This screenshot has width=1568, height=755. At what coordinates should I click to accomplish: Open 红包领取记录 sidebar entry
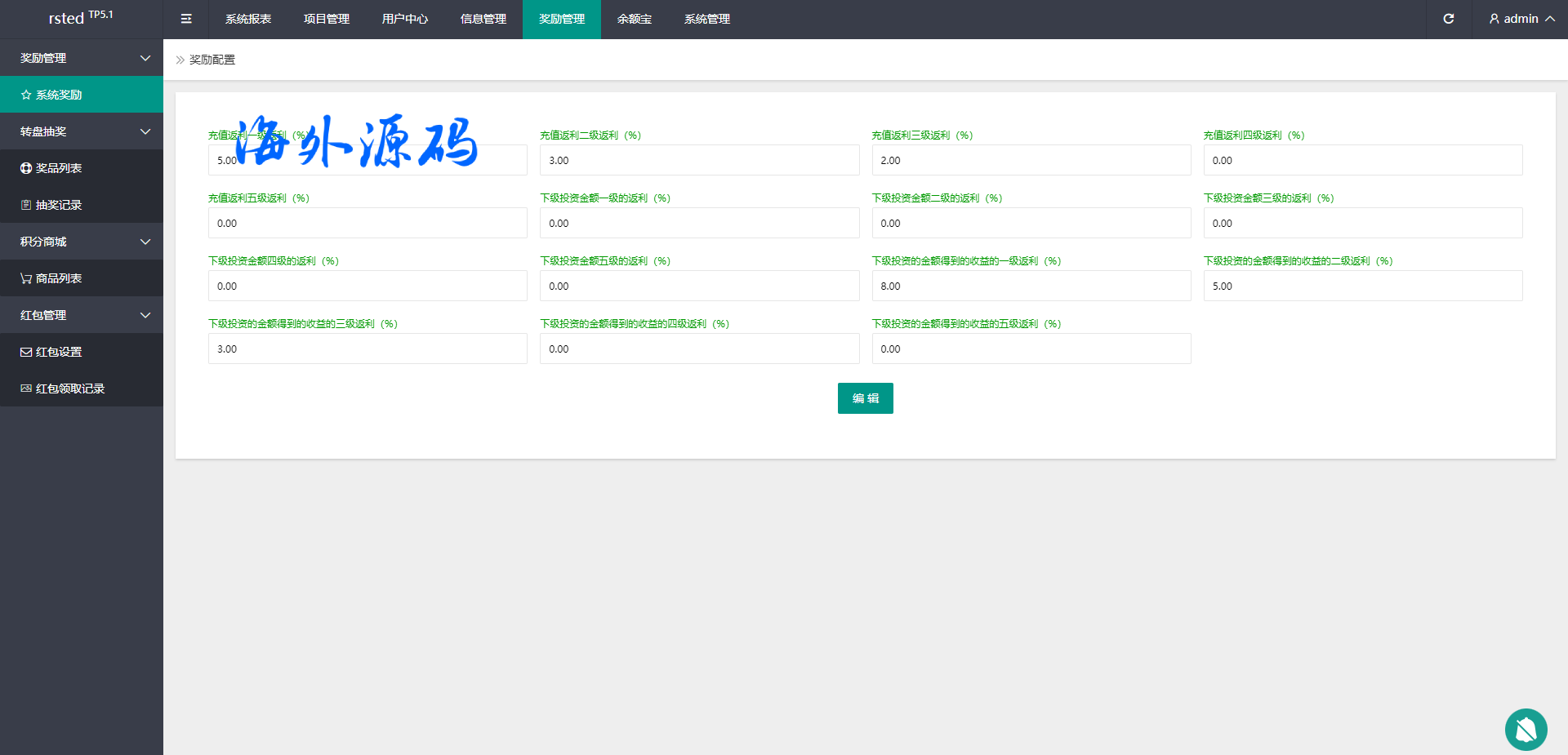click(x=69, y=389)
